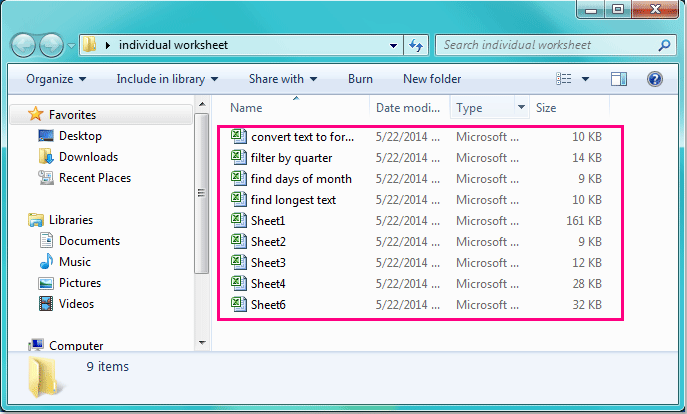Click the search magnifier icon

[664, 45]
